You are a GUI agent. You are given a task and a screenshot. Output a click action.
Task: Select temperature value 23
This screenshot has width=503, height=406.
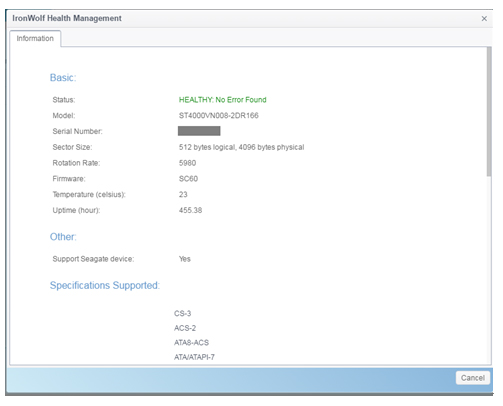(x=183, y=194)
